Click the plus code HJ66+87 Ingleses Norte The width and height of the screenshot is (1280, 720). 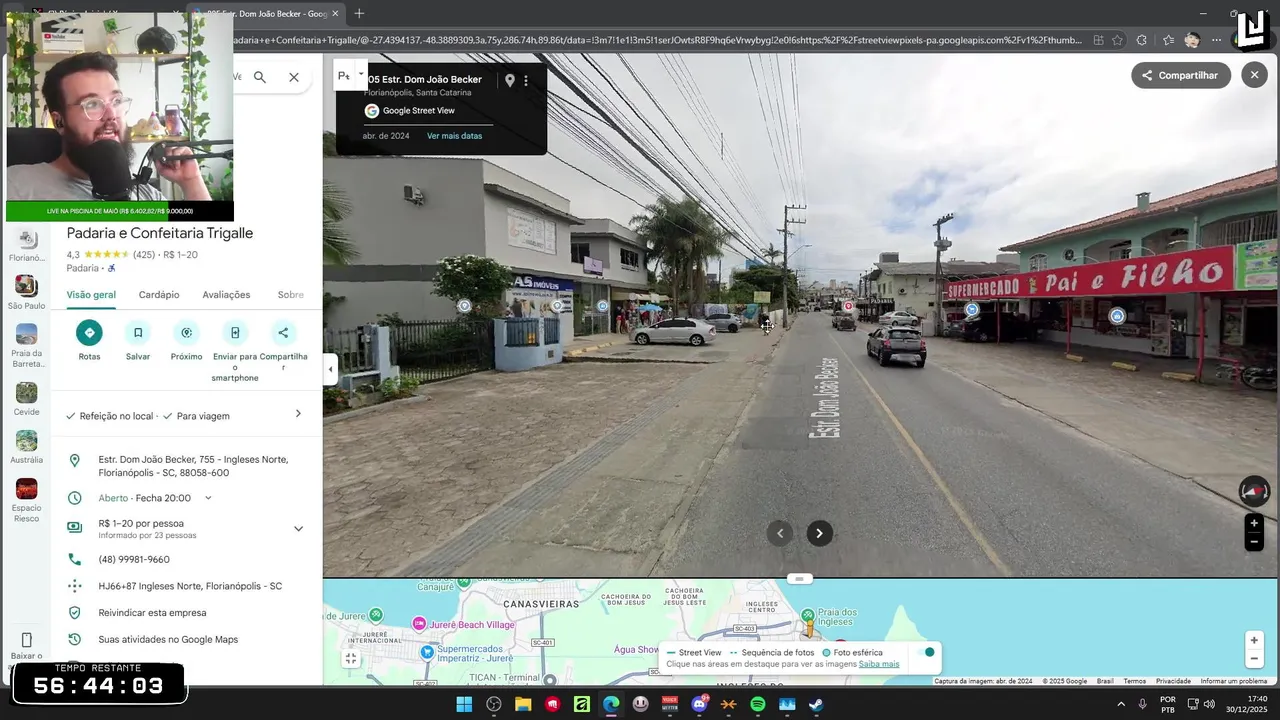190,587
